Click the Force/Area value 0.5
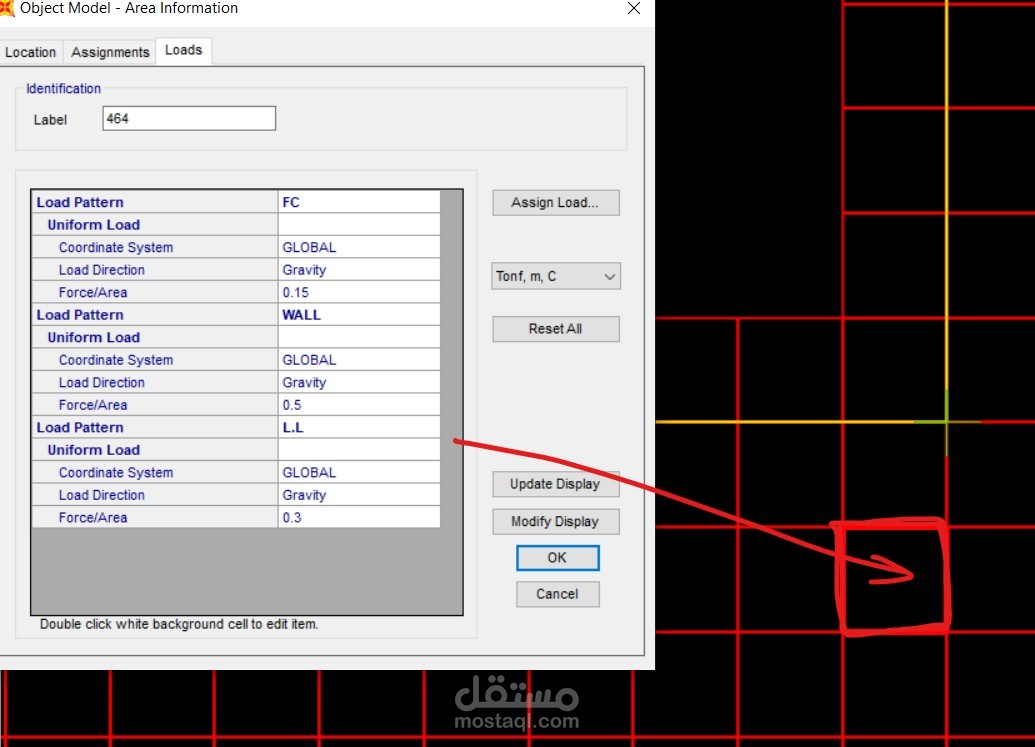 [x=359, y=405]
